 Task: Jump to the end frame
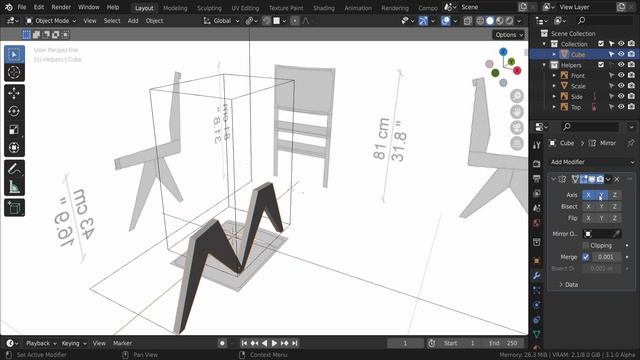(x=295, y=343)
